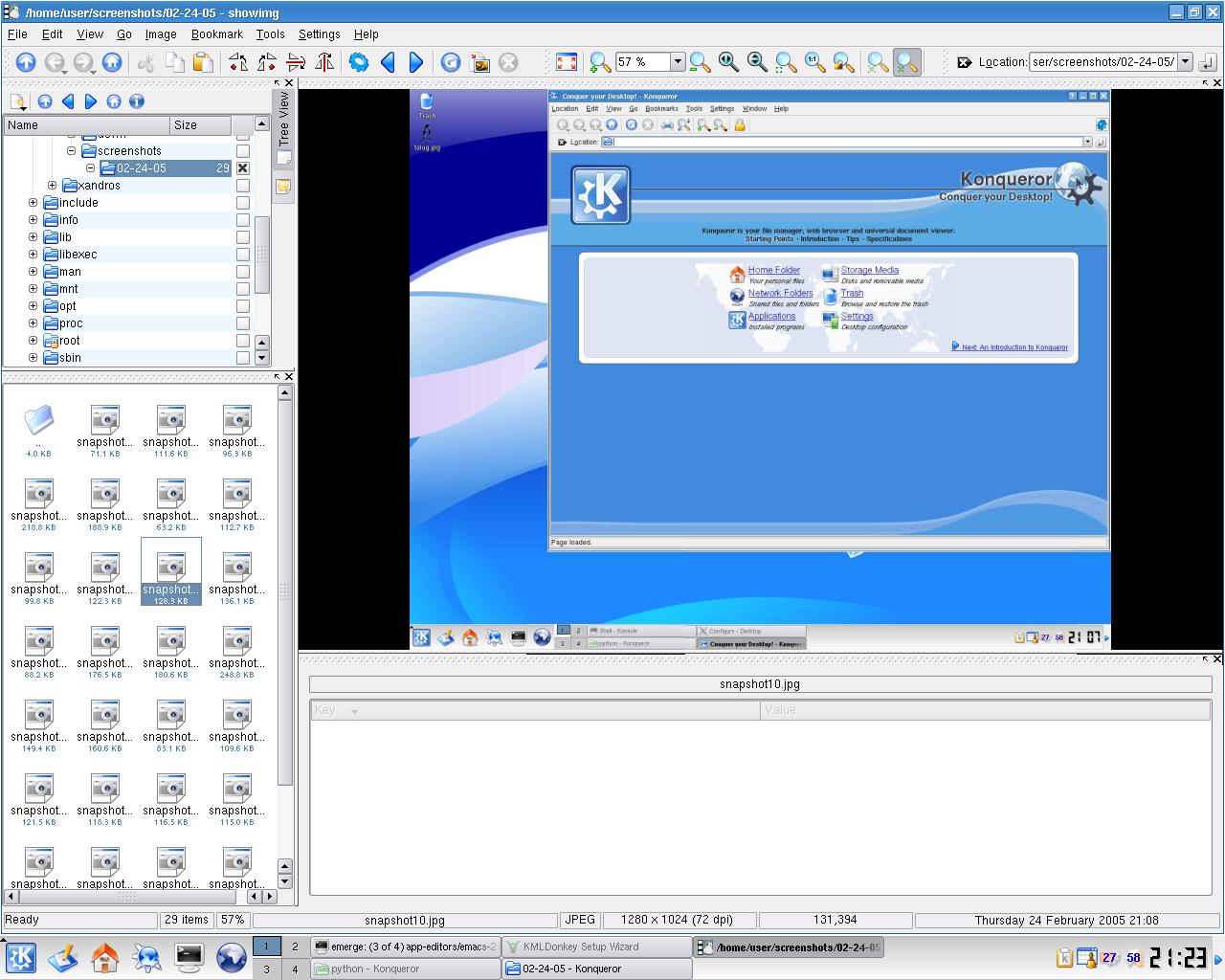
Task: Check the include folder checkbox
Action: pos(243,203)
